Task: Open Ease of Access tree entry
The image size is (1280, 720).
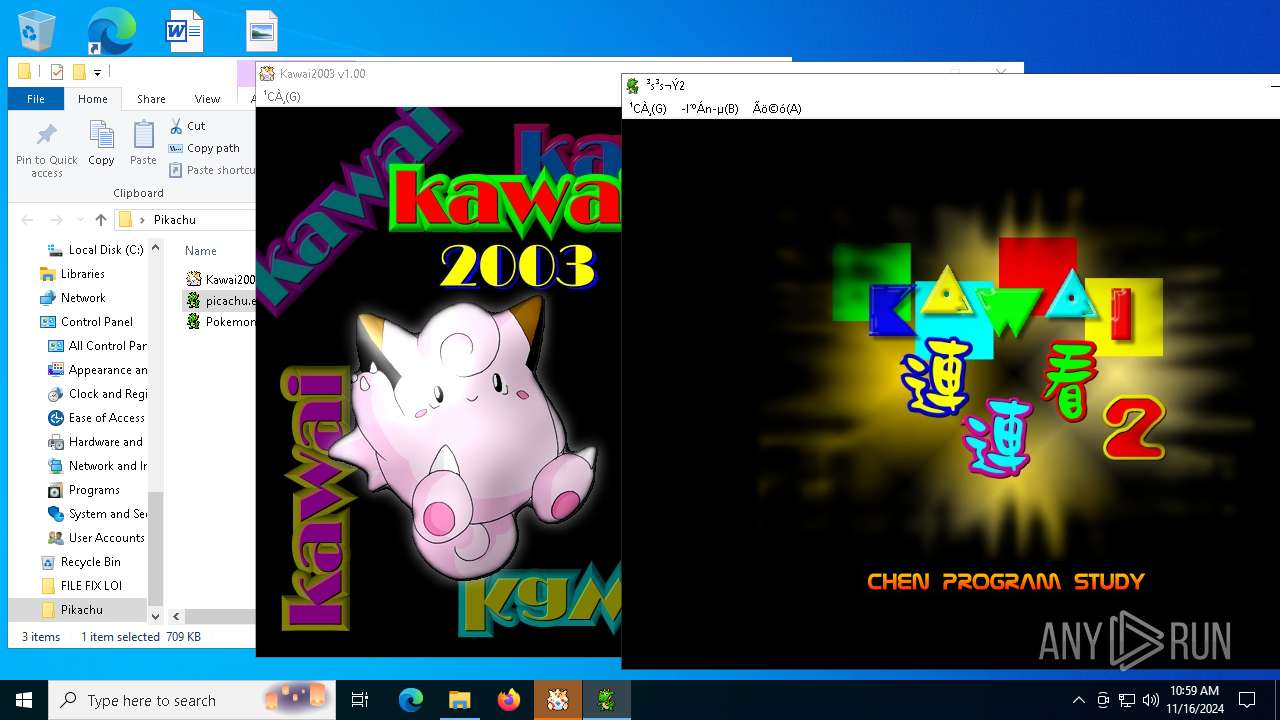Action: 96,418
